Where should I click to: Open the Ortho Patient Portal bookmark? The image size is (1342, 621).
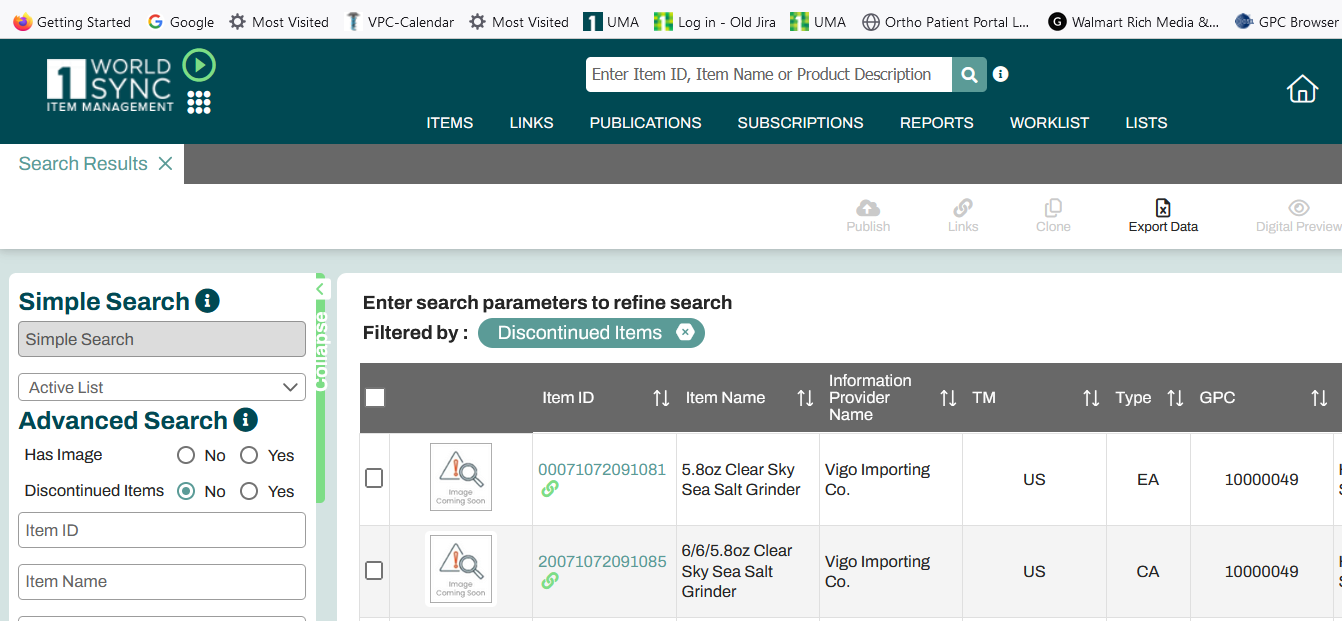(945, 22)
